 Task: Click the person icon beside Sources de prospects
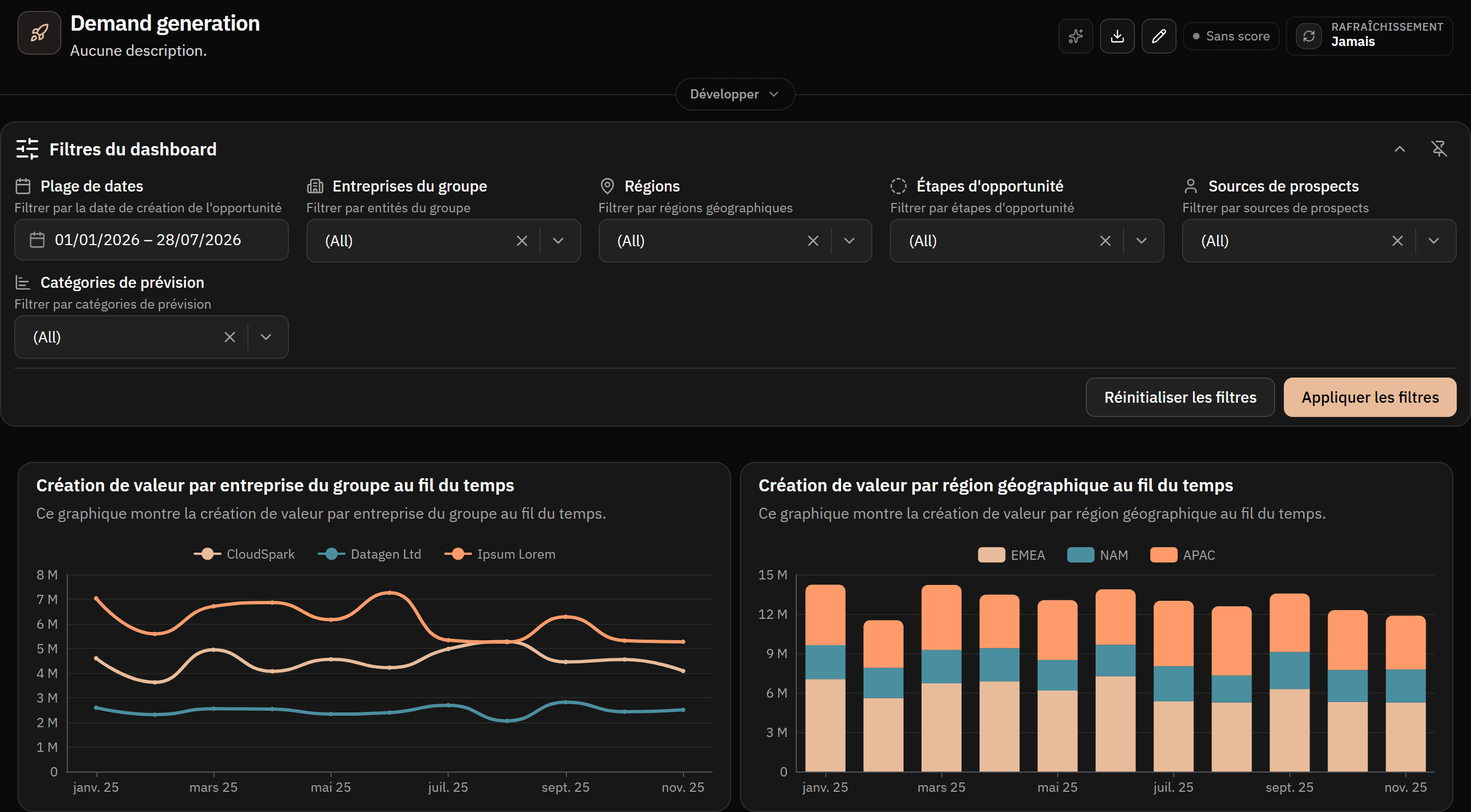point(1191,186)
